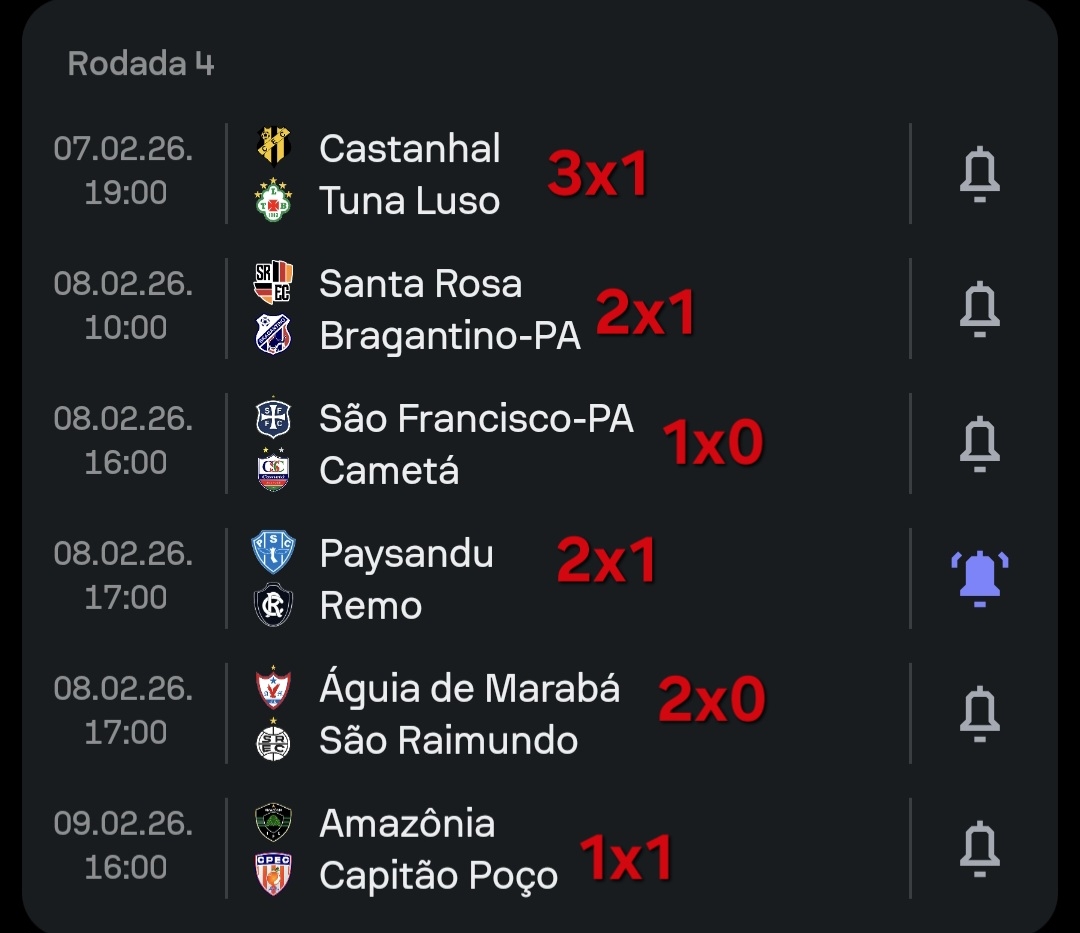Viewport: 1080px width, 933px height.
Task: Disable active bell for Paysandu vs Remo
Action: click(x=979, y=579)
